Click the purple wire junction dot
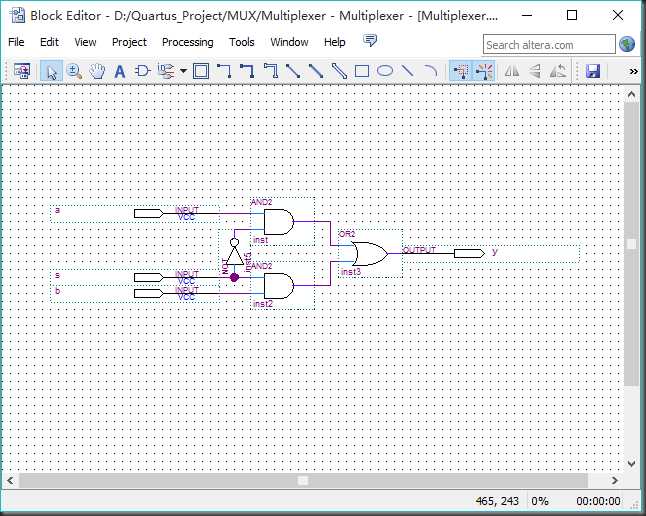This screenshot has height=516, width=646. [x=234, y=277]
